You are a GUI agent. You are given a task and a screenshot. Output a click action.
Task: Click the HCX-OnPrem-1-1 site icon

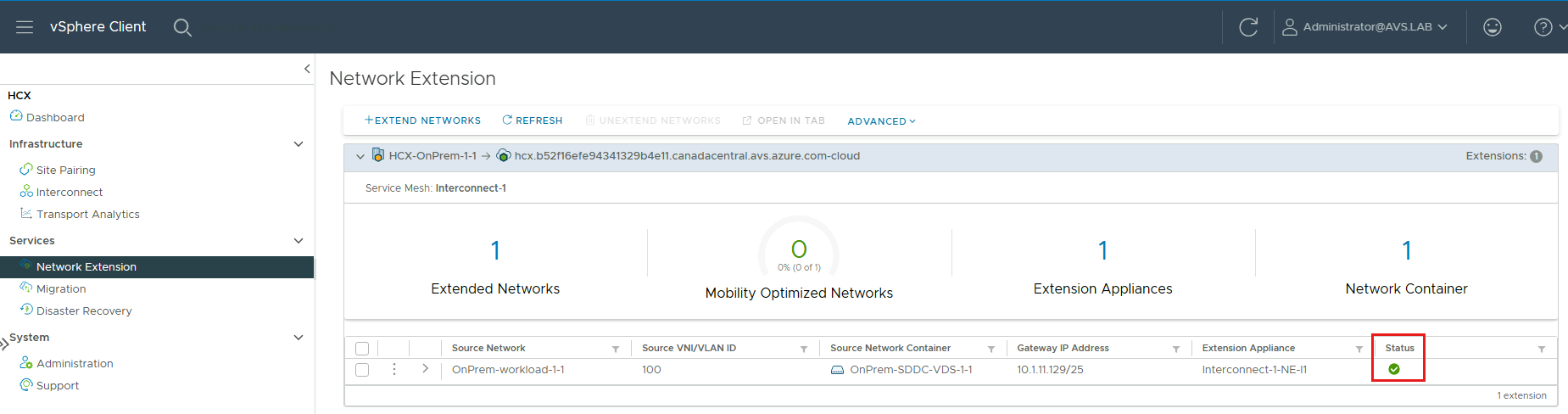click(x=378, y=155)
